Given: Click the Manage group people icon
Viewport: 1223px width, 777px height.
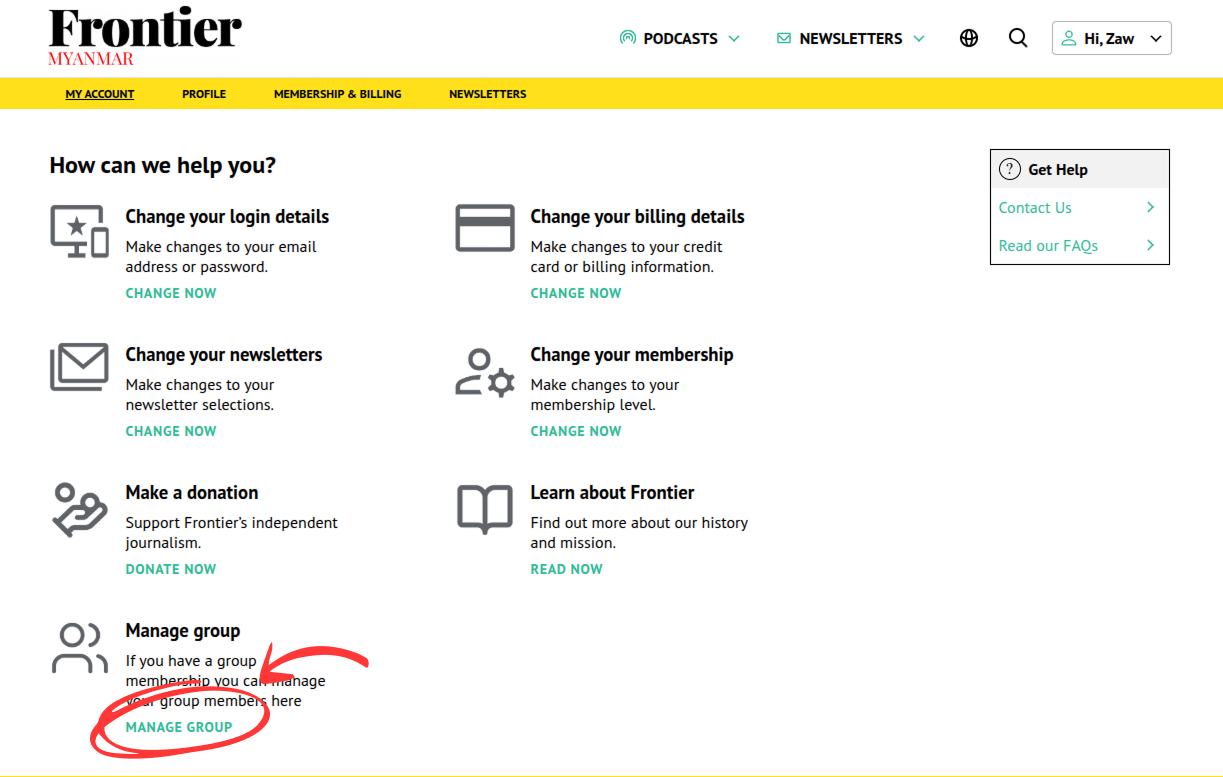Looking at the screenshot, I should (79, 648).
